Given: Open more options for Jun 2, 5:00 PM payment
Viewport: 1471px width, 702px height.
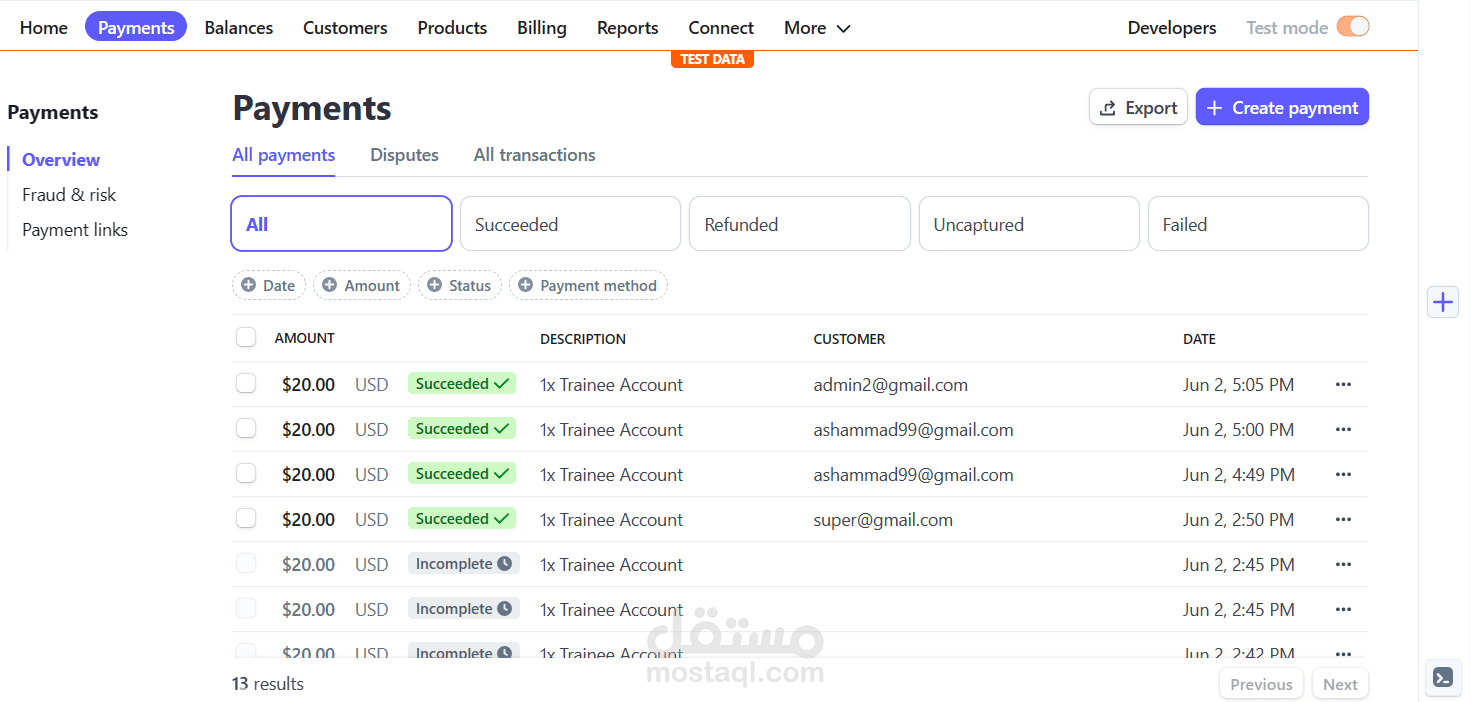Looking at the screenshot, I should (x=1343, y=430).
